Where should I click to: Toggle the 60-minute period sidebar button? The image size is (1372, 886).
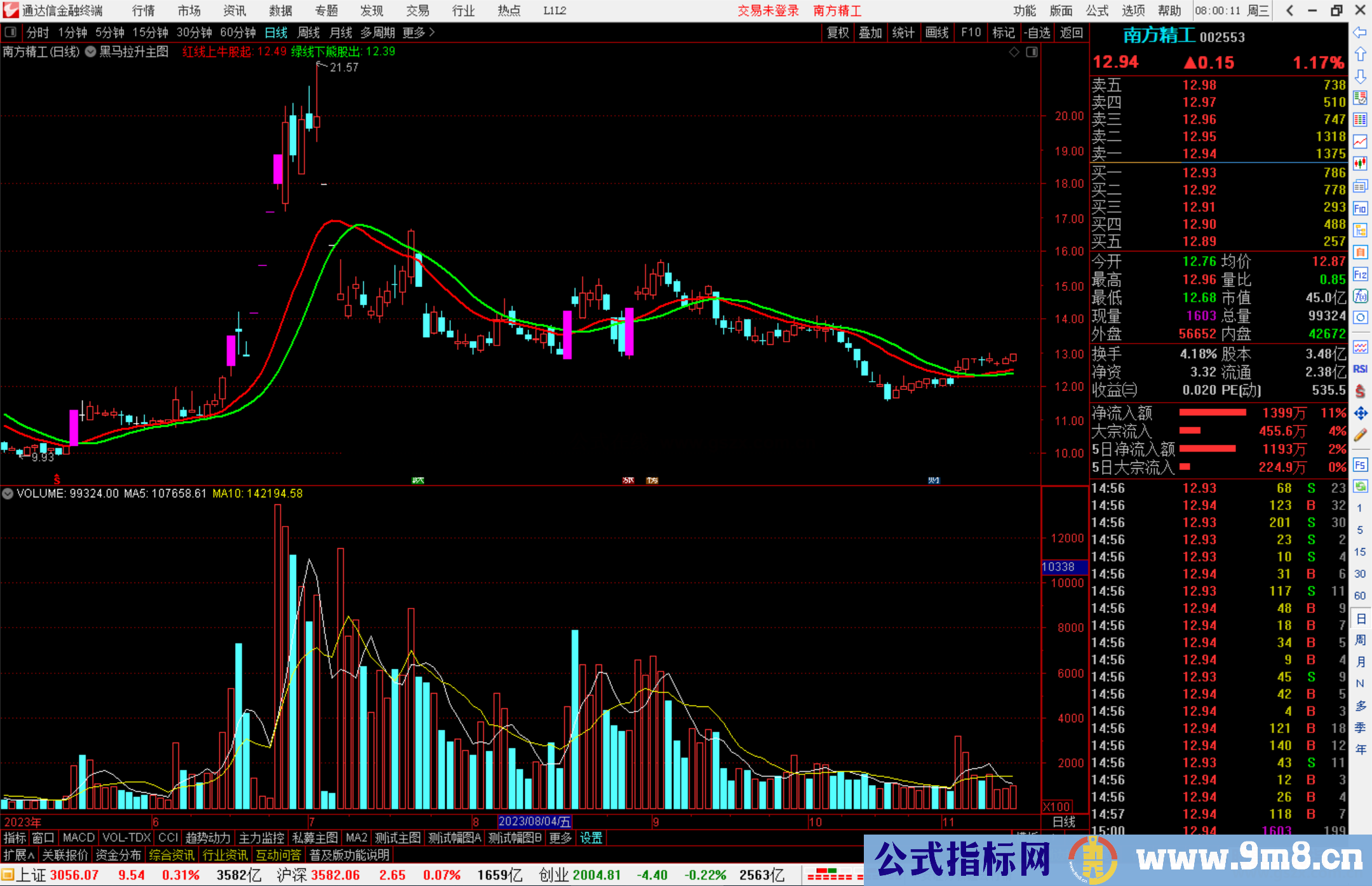(x=1360, y=596)
